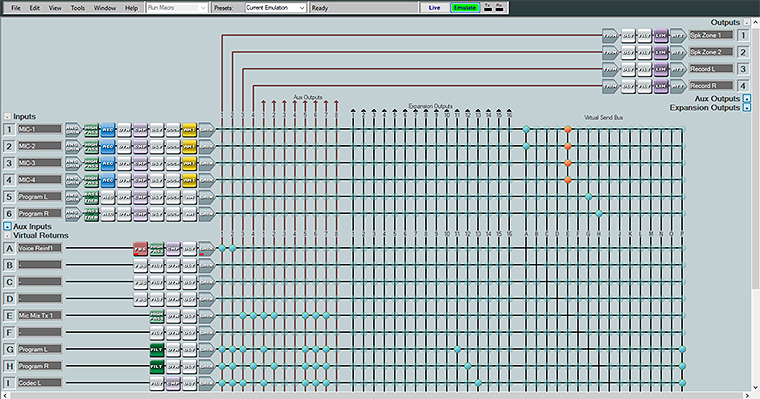This screenshot has width=760, height=399.
Task: Switch to Live mode
Action: tap(434, 8)
